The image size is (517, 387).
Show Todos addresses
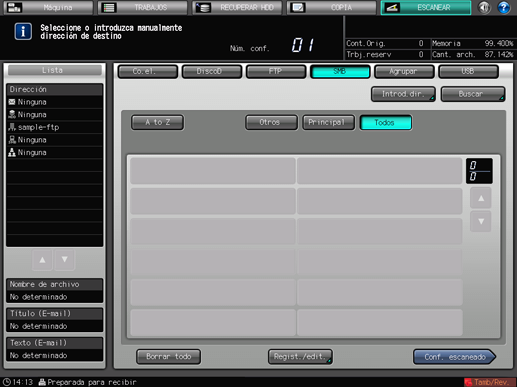(386, 122)
